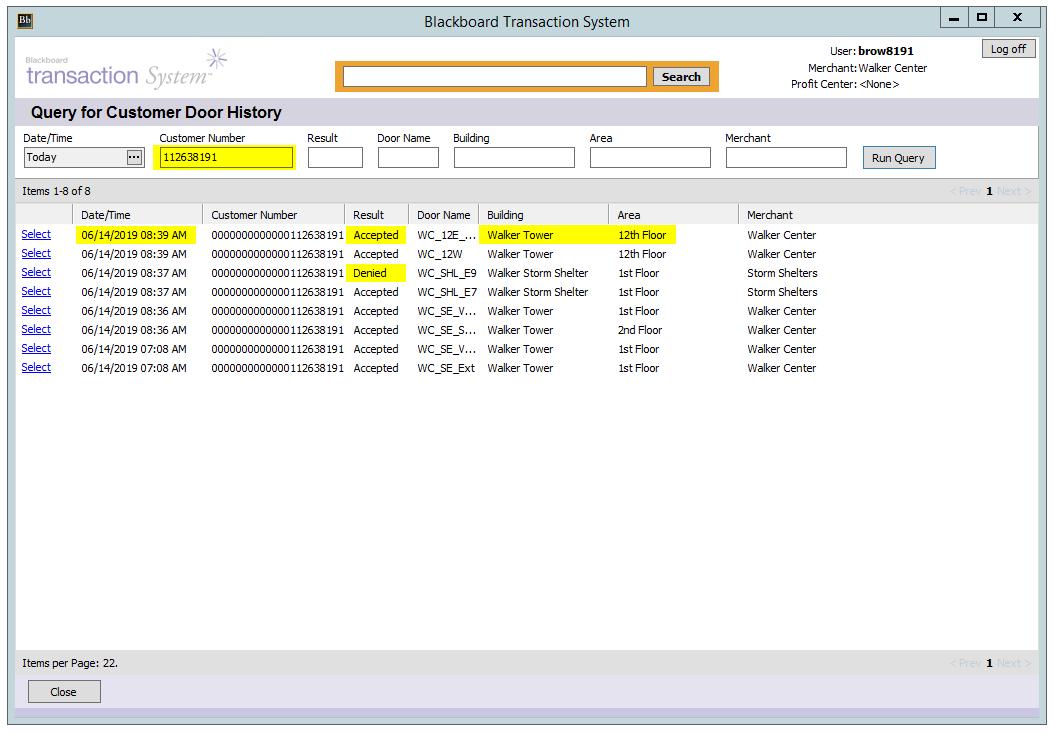Click the Customer Number input field
The height and width of the screenshot is (735, 1055).
tap(227, 158)
